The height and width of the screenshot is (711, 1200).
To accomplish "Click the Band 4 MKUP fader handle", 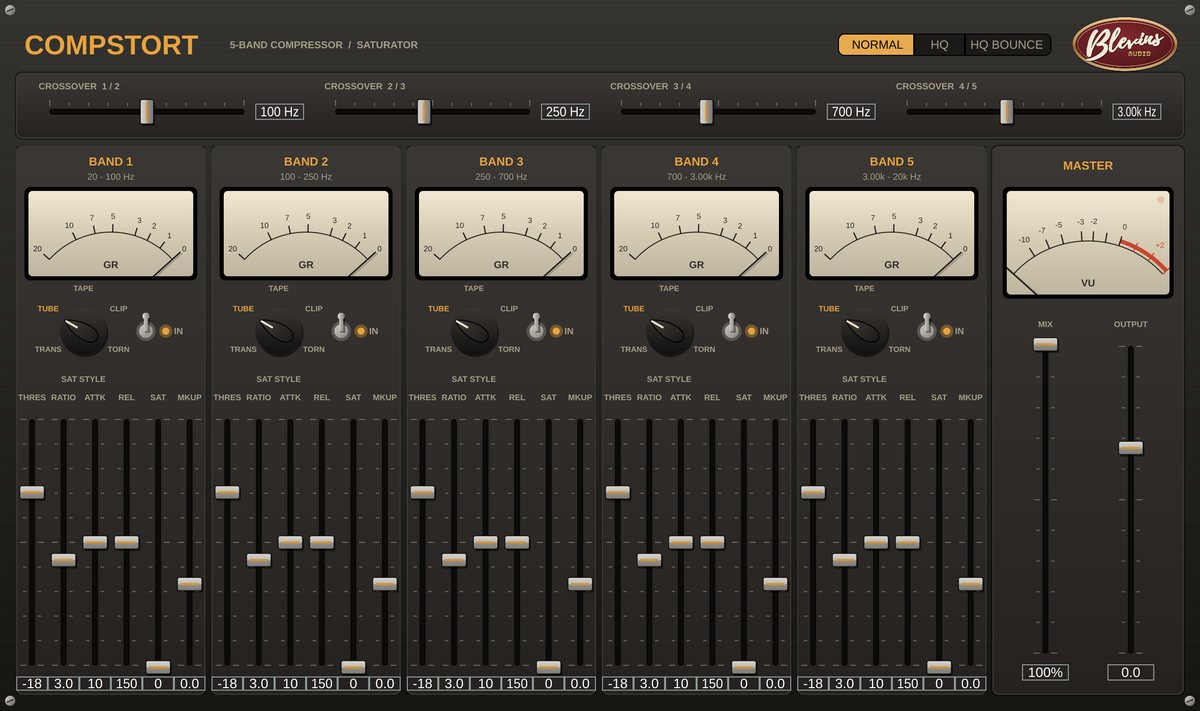I will click(775, 584).
